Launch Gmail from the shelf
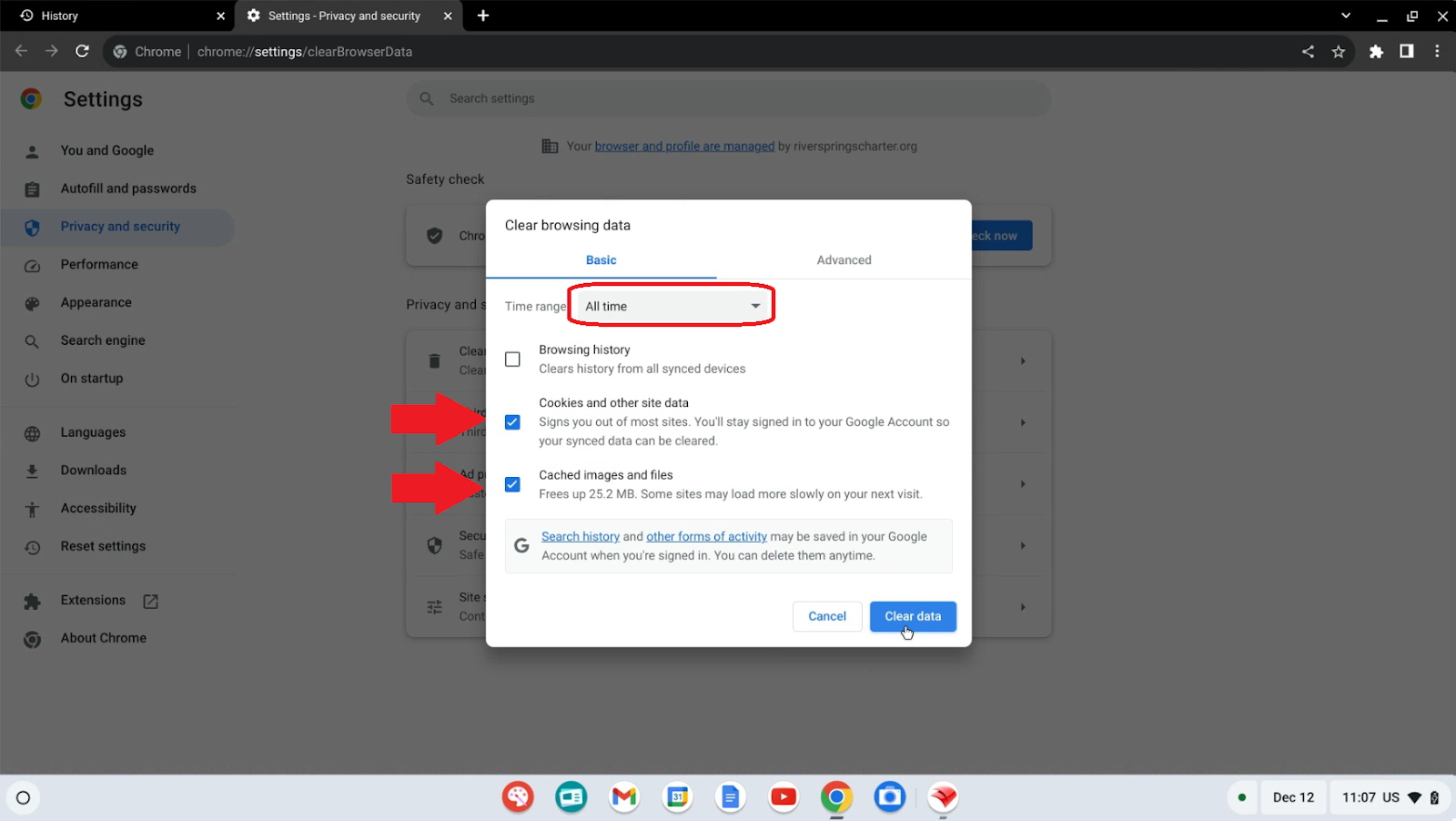The image size is (1456, 821). tap(624, 797)
